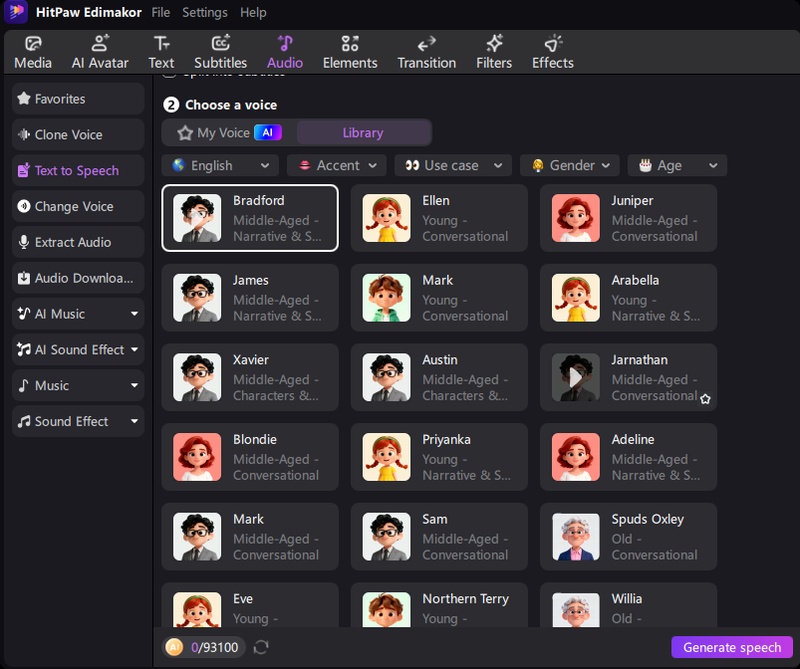Open the English language dropdown

(x=220, y=165)
